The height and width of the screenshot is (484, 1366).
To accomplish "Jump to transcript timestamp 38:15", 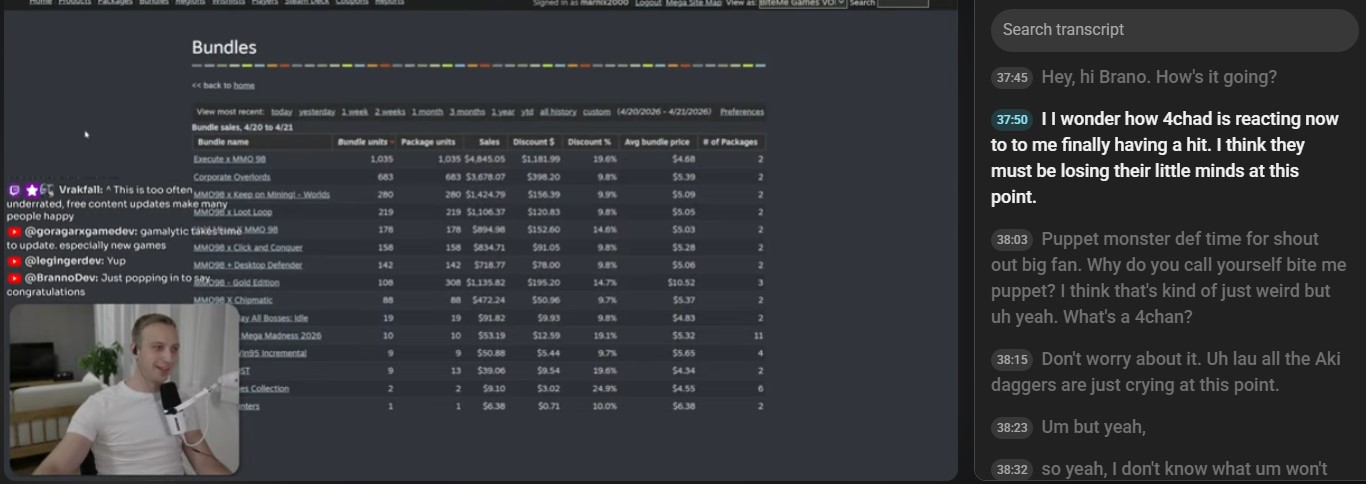I will pyautogui.click(x=1011, y=359).
